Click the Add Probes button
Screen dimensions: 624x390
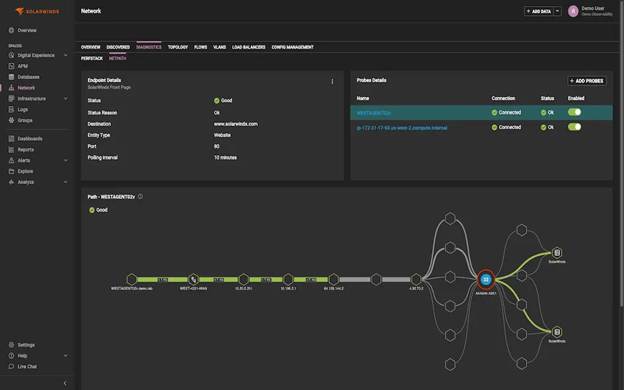click(x=587, y=81)
